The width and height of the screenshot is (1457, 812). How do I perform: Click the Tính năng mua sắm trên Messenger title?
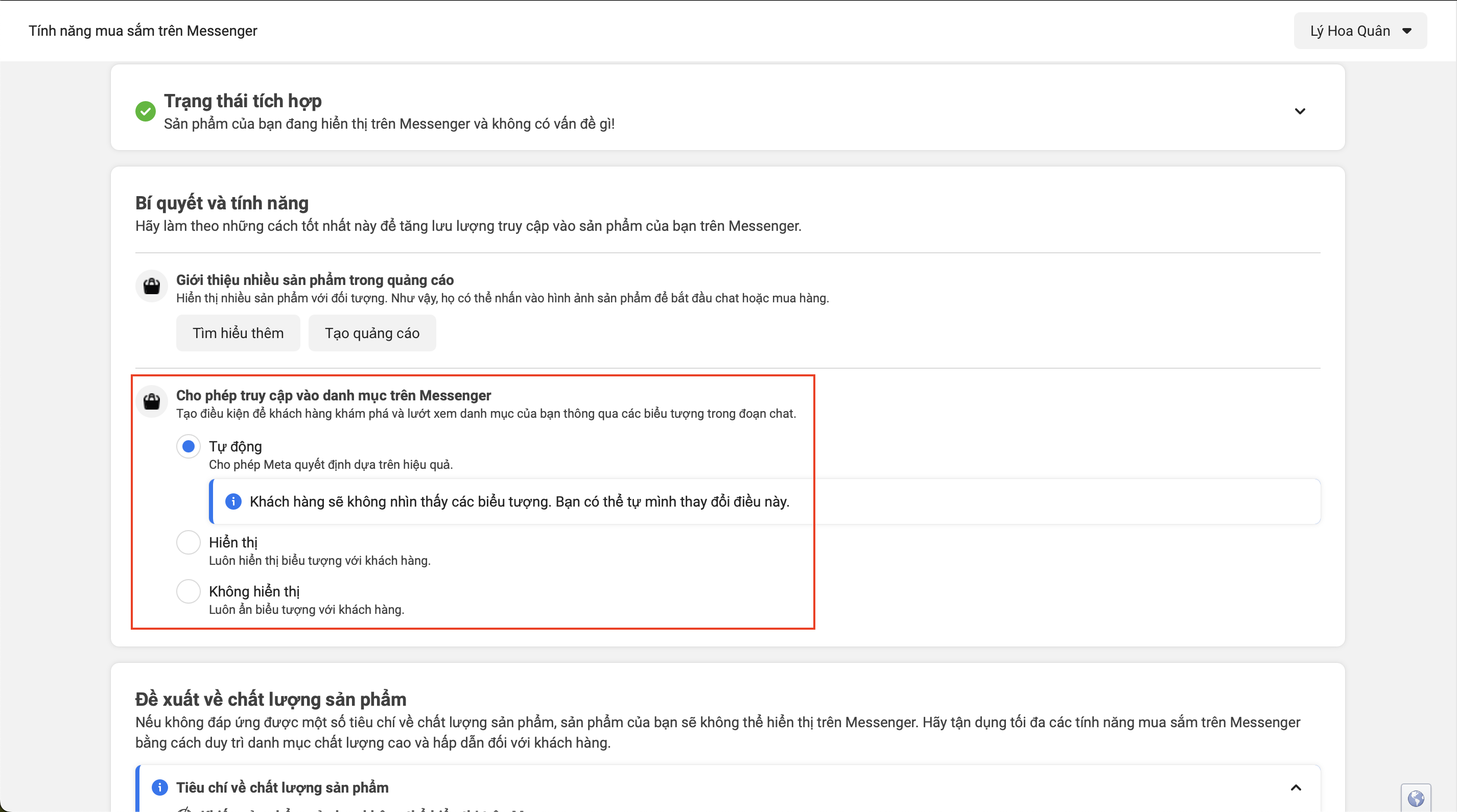pyautogui.click(x=143, y=31)
